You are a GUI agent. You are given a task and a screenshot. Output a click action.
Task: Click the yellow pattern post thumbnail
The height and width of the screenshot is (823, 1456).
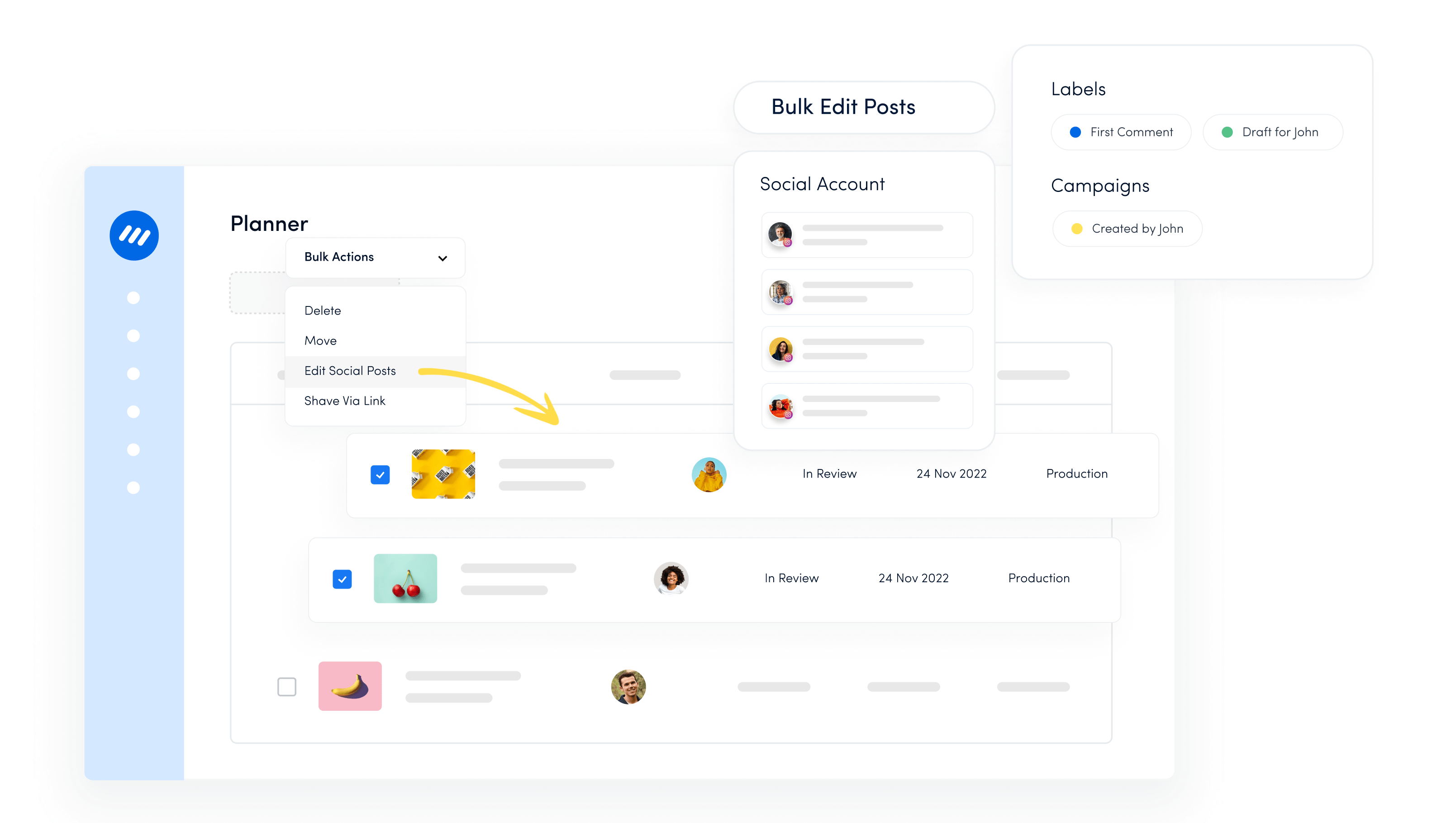(443, 473)
